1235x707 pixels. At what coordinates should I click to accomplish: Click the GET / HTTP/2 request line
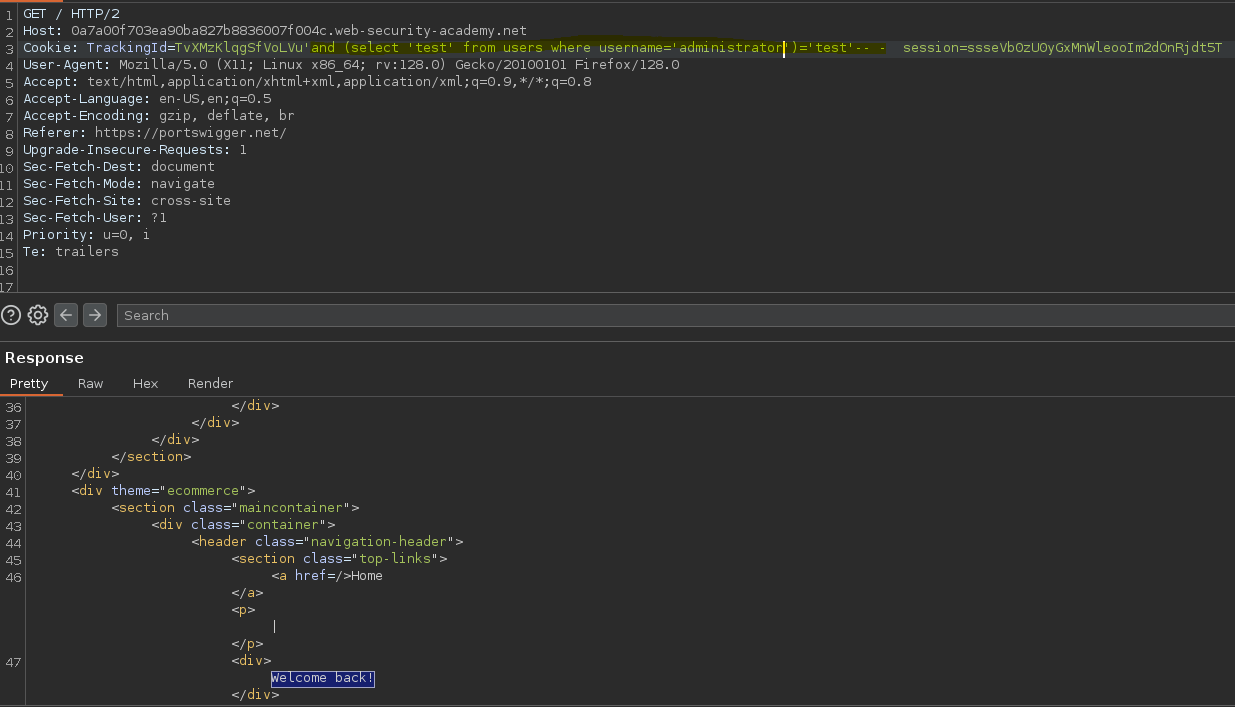coord(71,13)
